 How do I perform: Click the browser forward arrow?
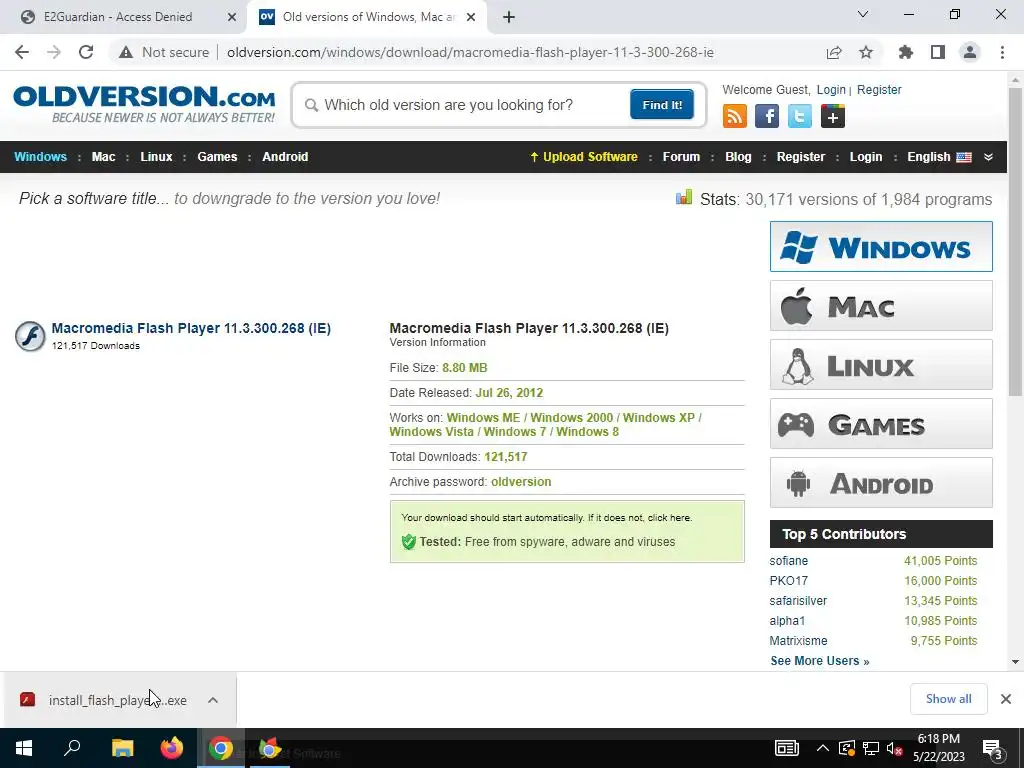coord(54,52)
